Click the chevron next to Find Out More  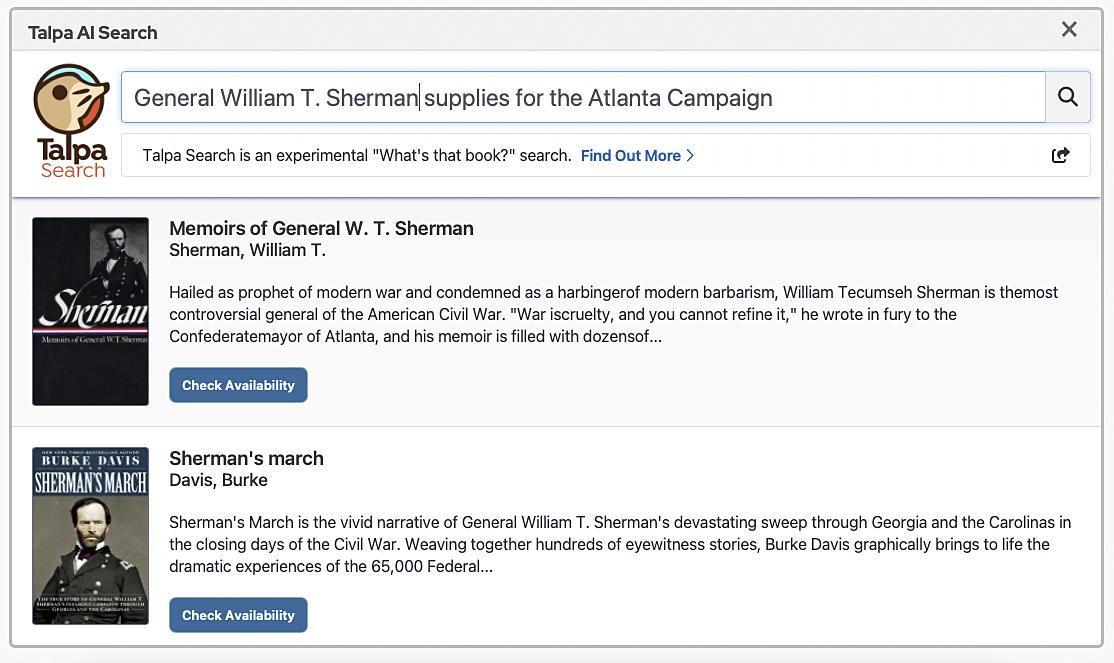690,155
